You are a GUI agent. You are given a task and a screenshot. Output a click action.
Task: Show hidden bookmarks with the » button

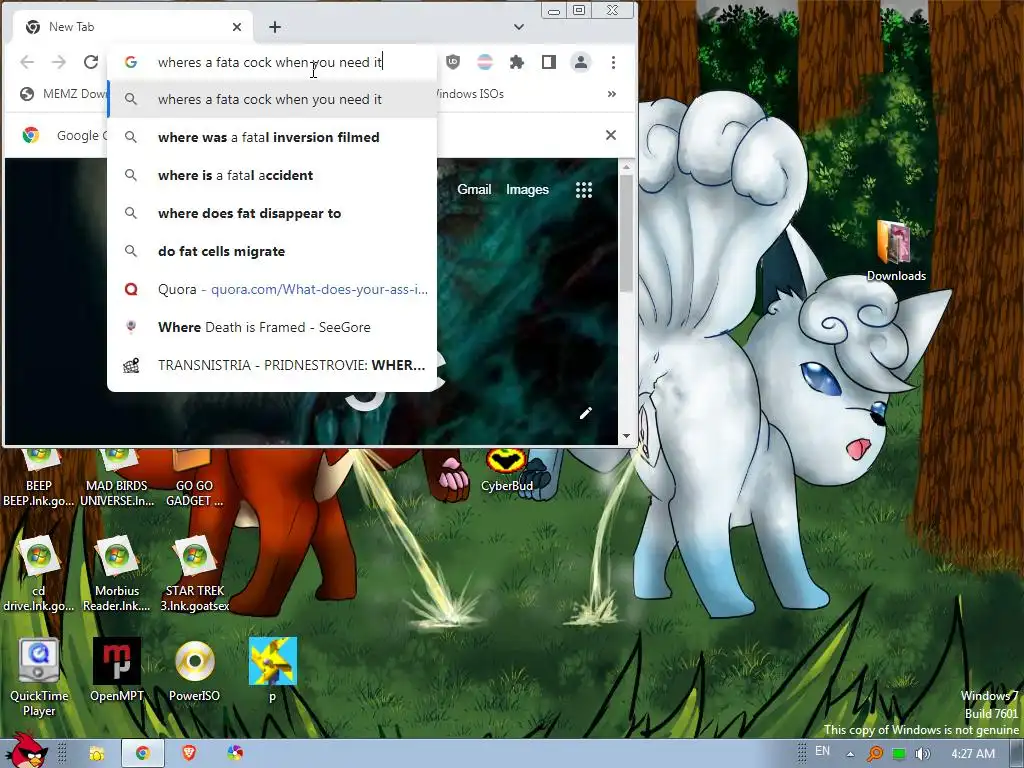click(x=611, y=94)
